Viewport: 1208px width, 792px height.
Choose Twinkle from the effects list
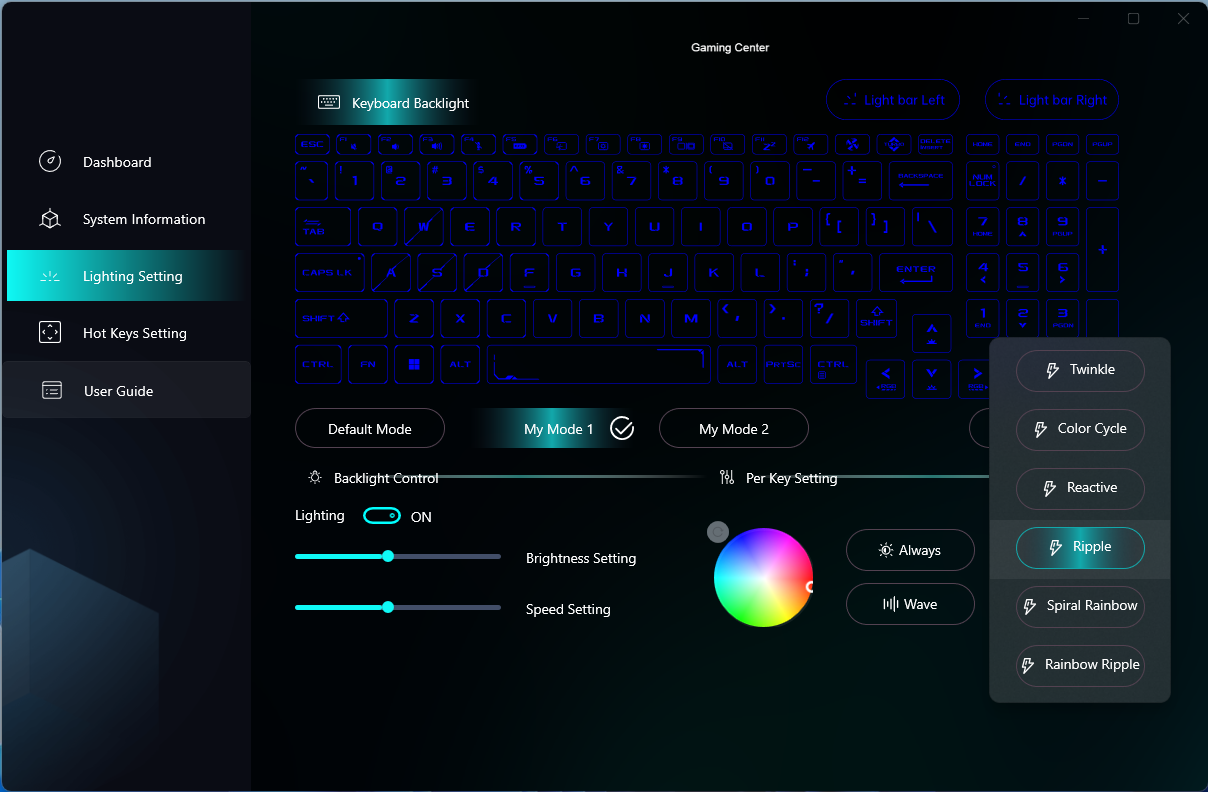(1080, 370)
